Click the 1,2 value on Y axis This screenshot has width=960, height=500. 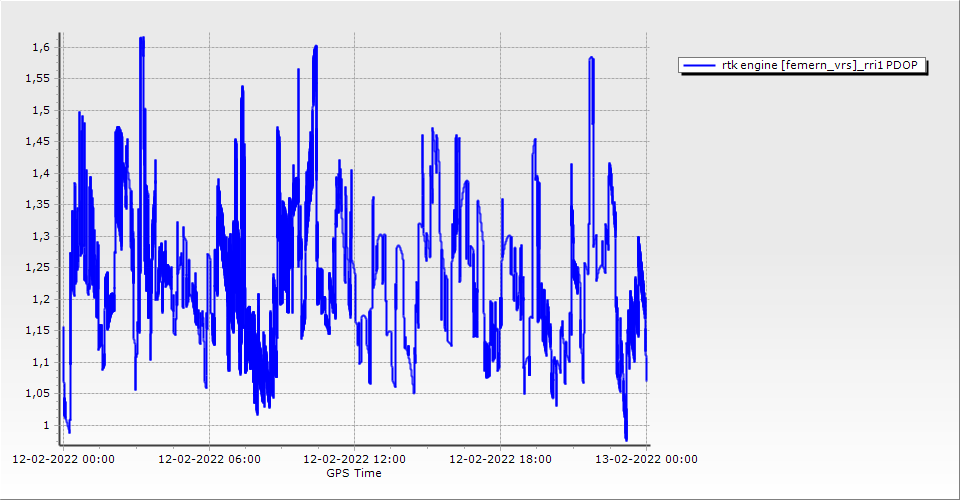point(39,299)
